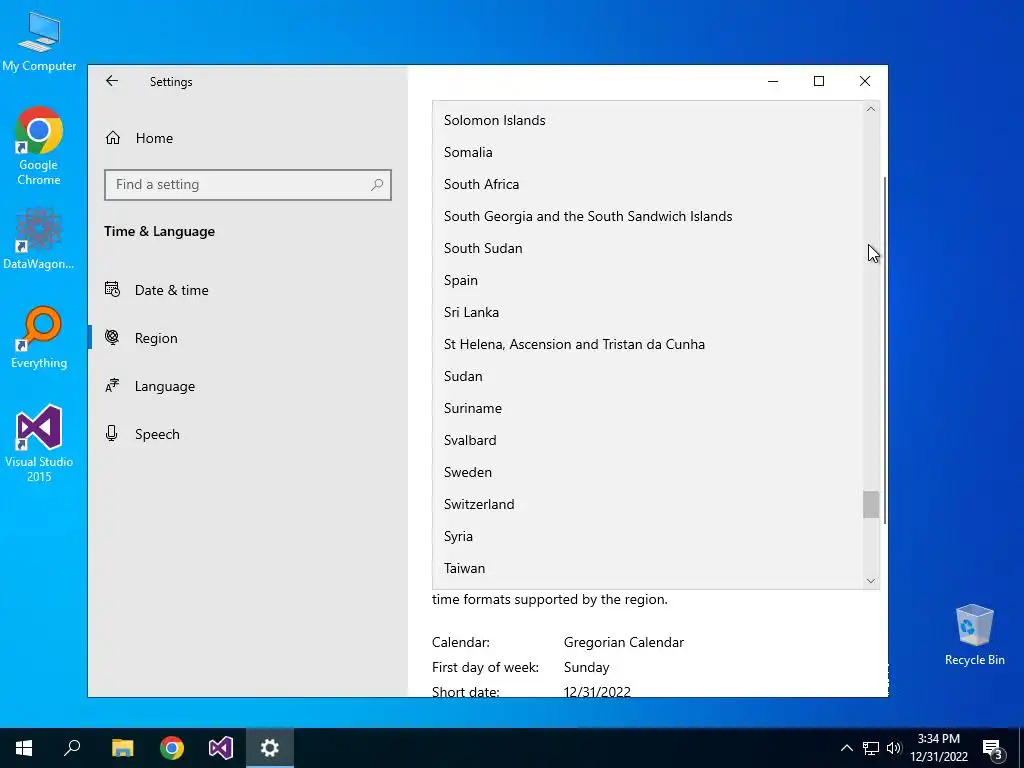The image size is (1024, 768).
Task: Select South Georgia and the South Sandwich Islands
Action: click(x=647, y=216)
